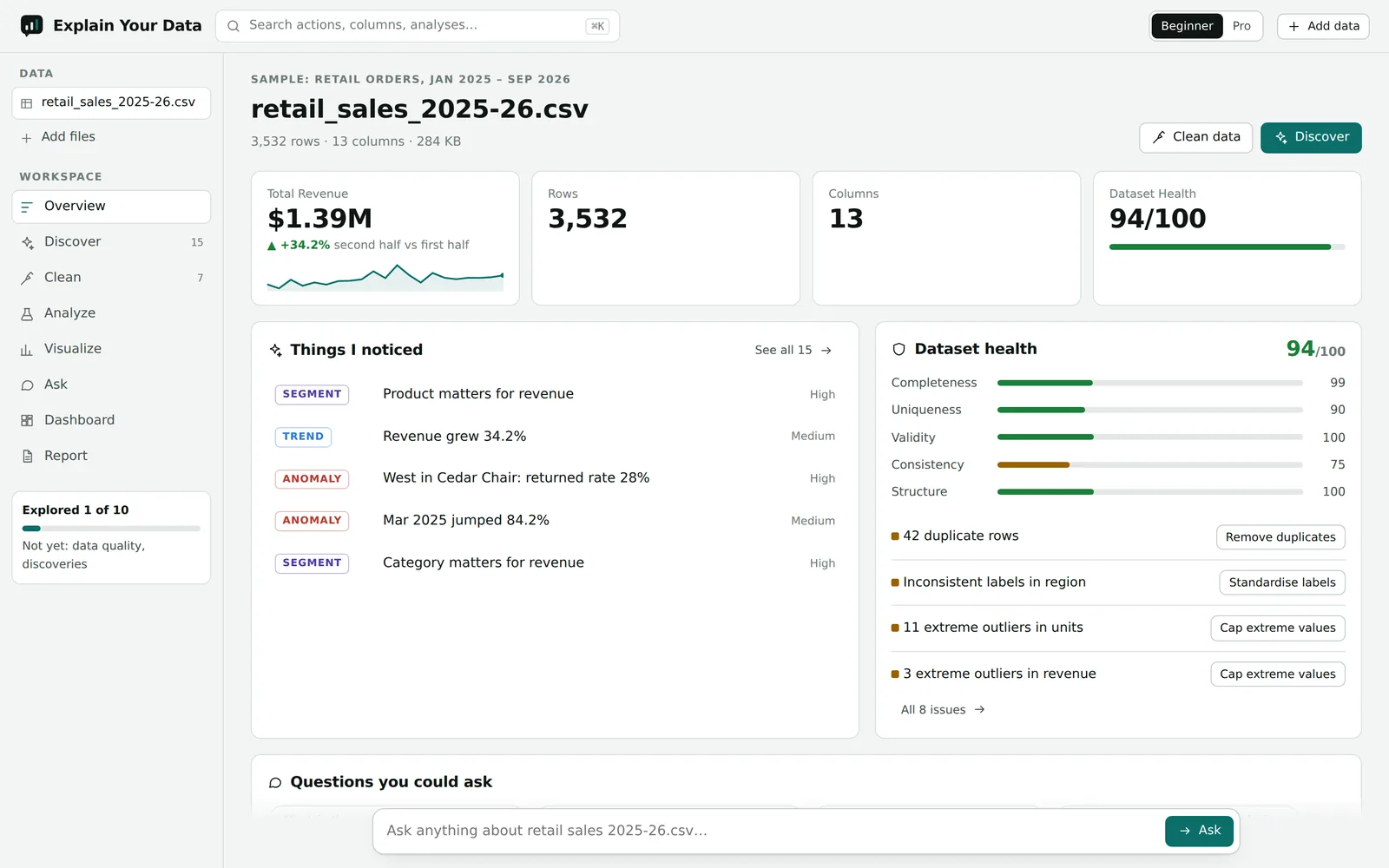1389x868 pixels.
Task: Focus the Ask anything about retail sales field
Action: pyautogui.click(x=768, y=831)
